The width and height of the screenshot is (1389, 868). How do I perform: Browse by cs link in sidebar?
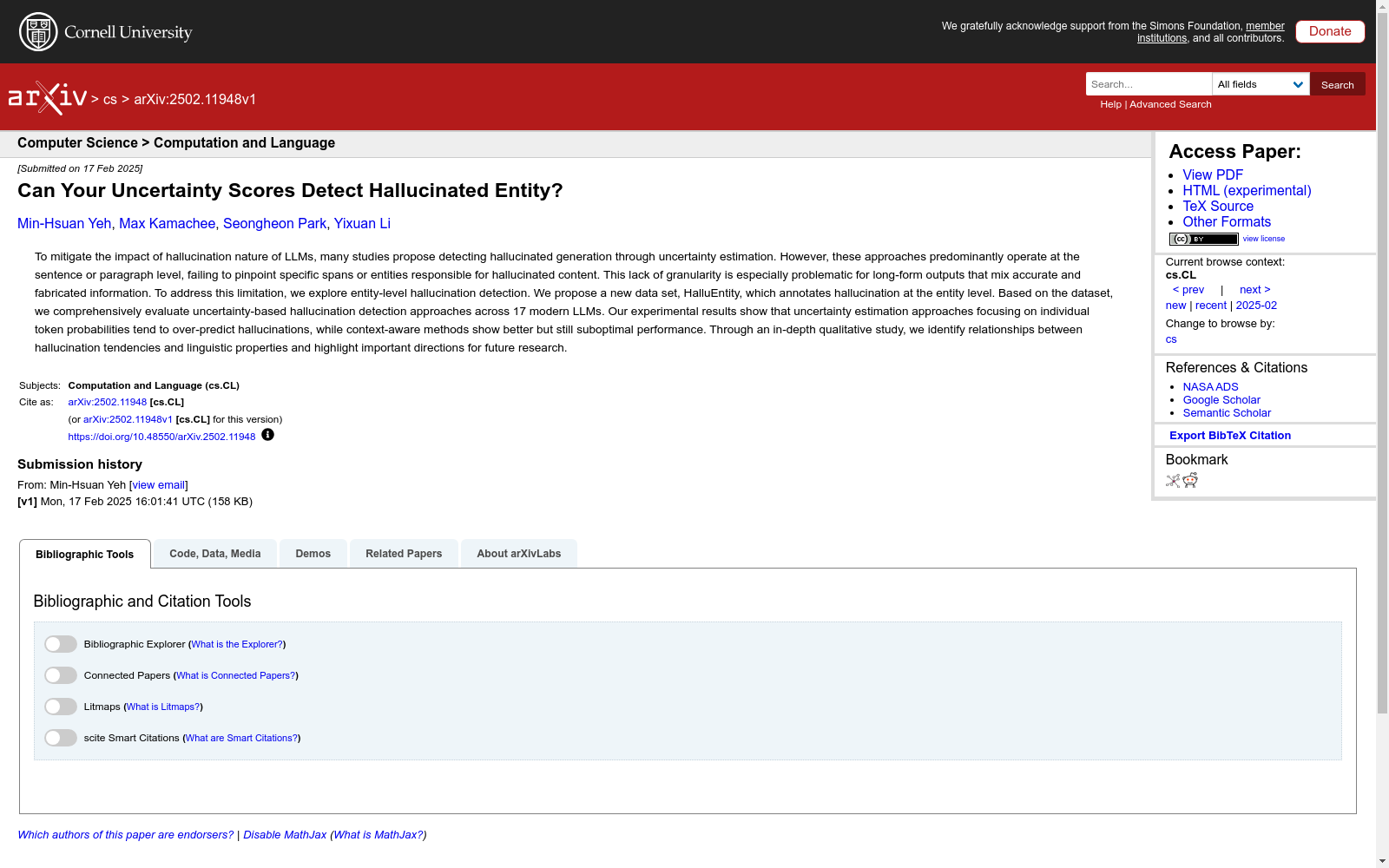(1171, 339)
